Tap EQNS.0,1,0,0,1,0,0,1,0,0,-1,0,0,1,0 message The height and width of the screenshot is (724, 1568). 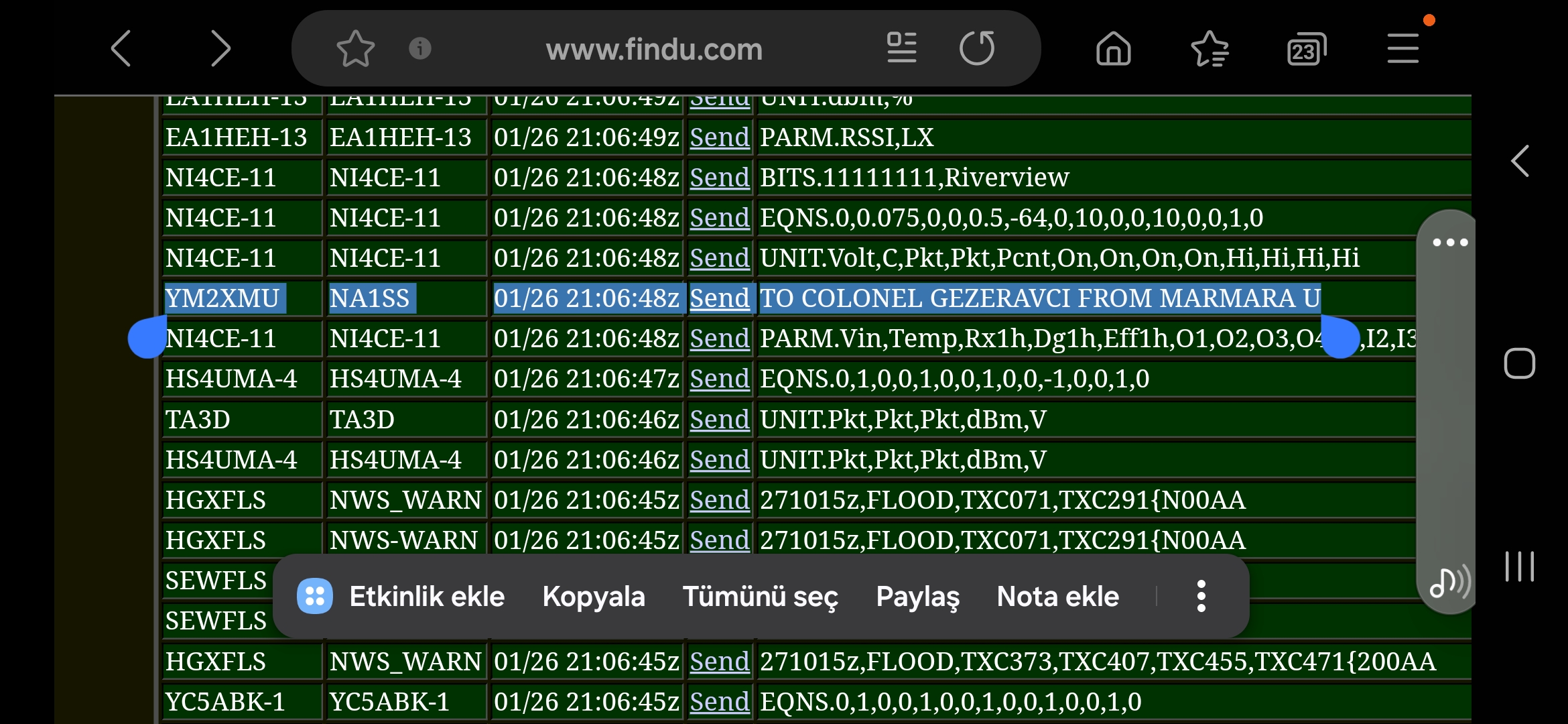[x=955, y=379]
